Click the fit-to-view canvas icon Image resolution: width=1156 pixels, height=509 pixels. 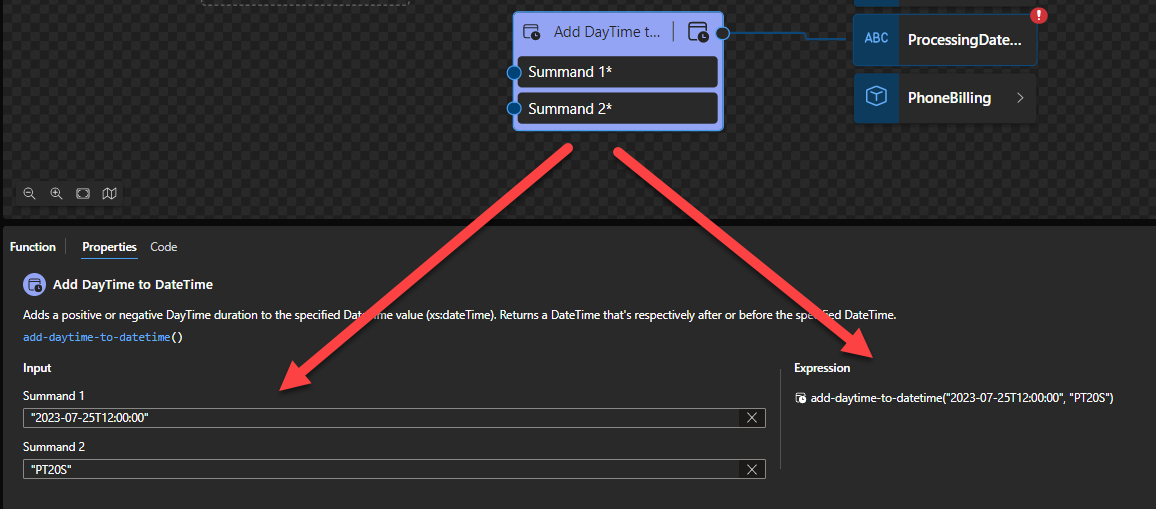(x=83, y=193)
